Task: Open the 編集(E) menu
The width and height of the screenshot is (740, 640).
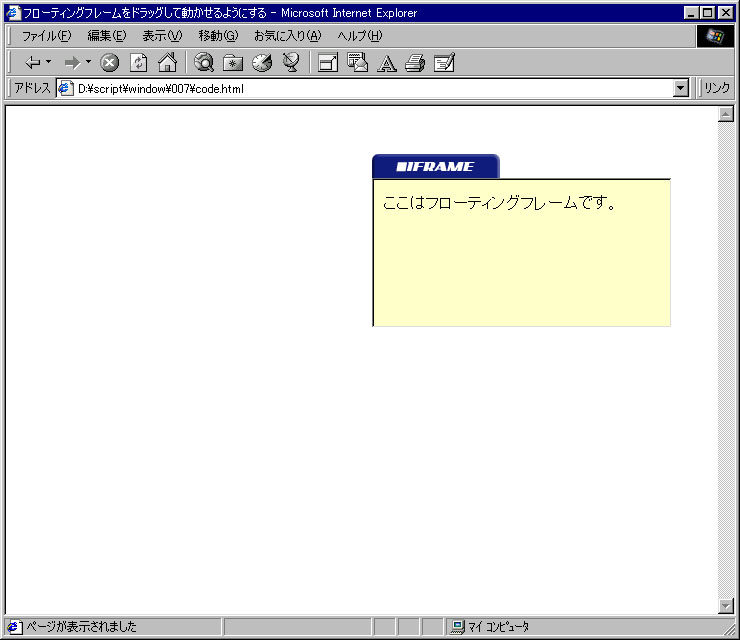Action: coord(107,35)
